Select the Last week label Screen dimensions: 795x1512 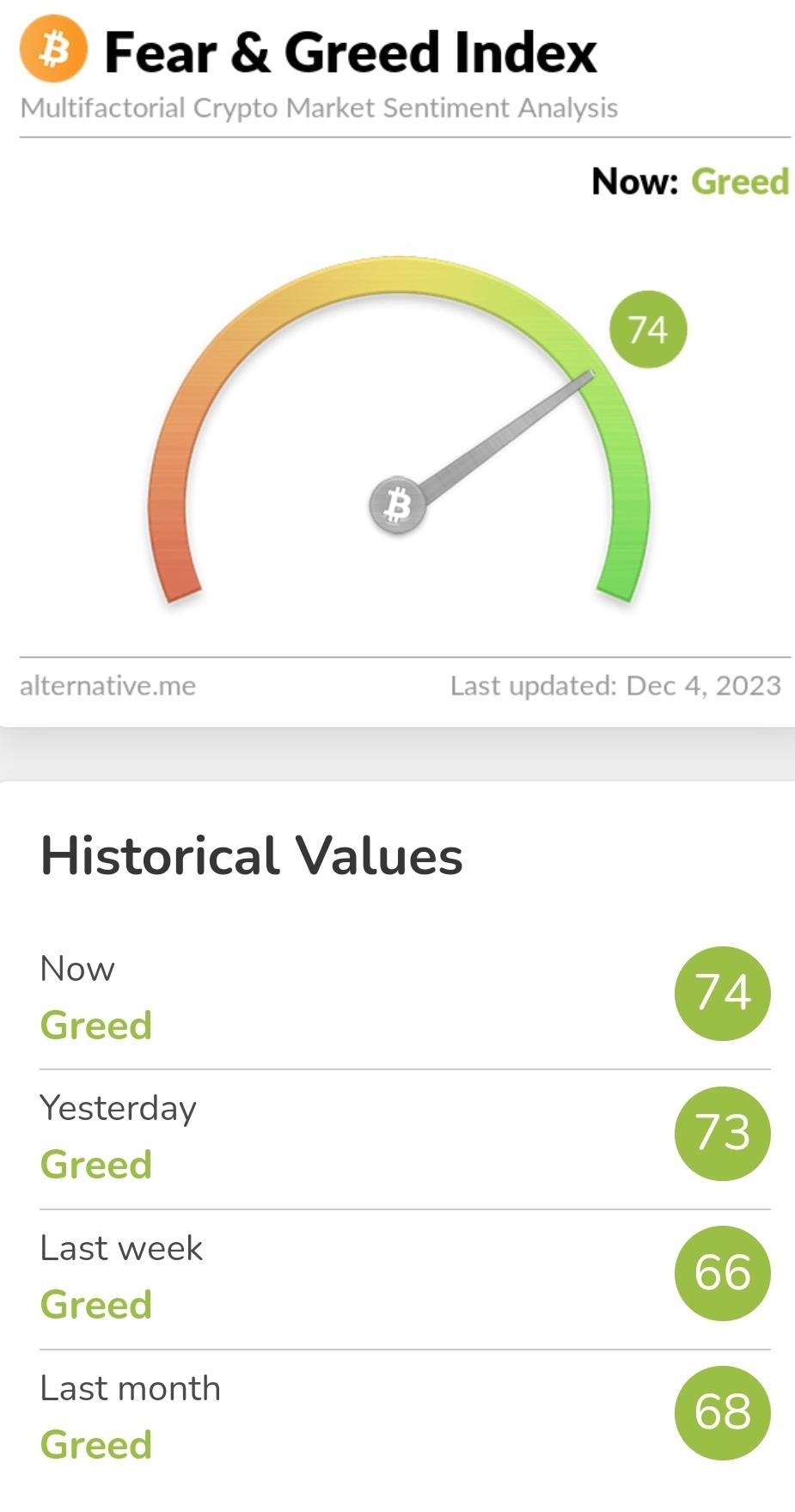122,1248
